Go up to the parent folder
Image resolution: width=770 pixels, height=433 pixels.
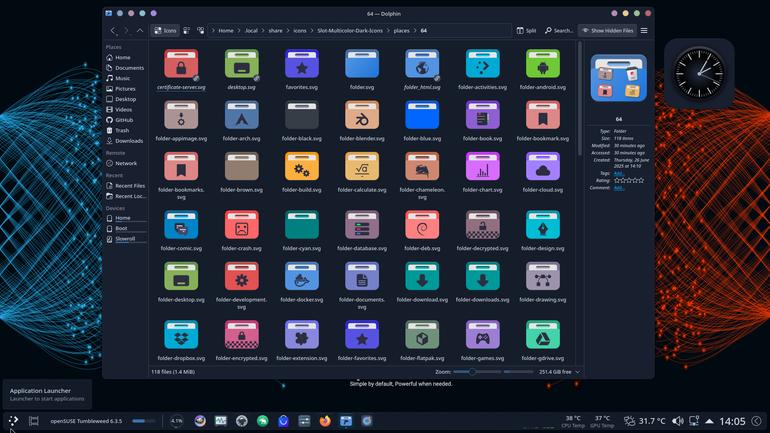click(x=140, y=30)
